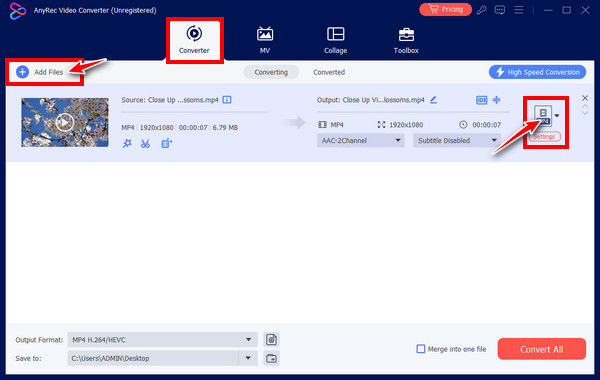The image size is (600, 380).
Task: Expand the format profile dropdown arrow
Action: click(x=557, y=116)
